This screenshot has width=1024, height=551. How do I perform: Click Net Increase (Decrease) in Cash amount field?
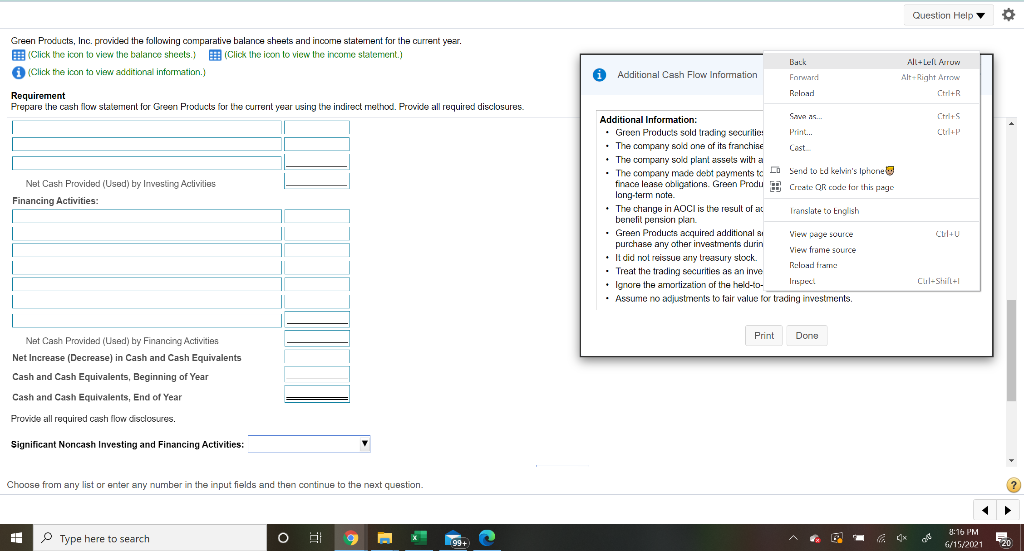point(317,356)
